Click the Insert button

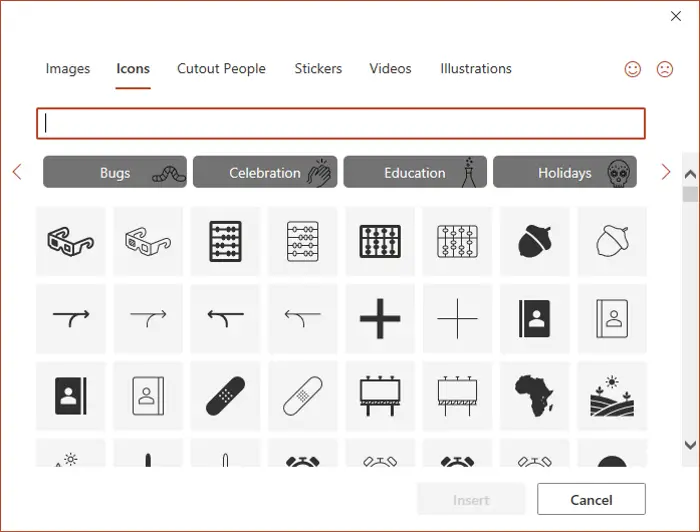pyautogui.click(x=471, y=499)
